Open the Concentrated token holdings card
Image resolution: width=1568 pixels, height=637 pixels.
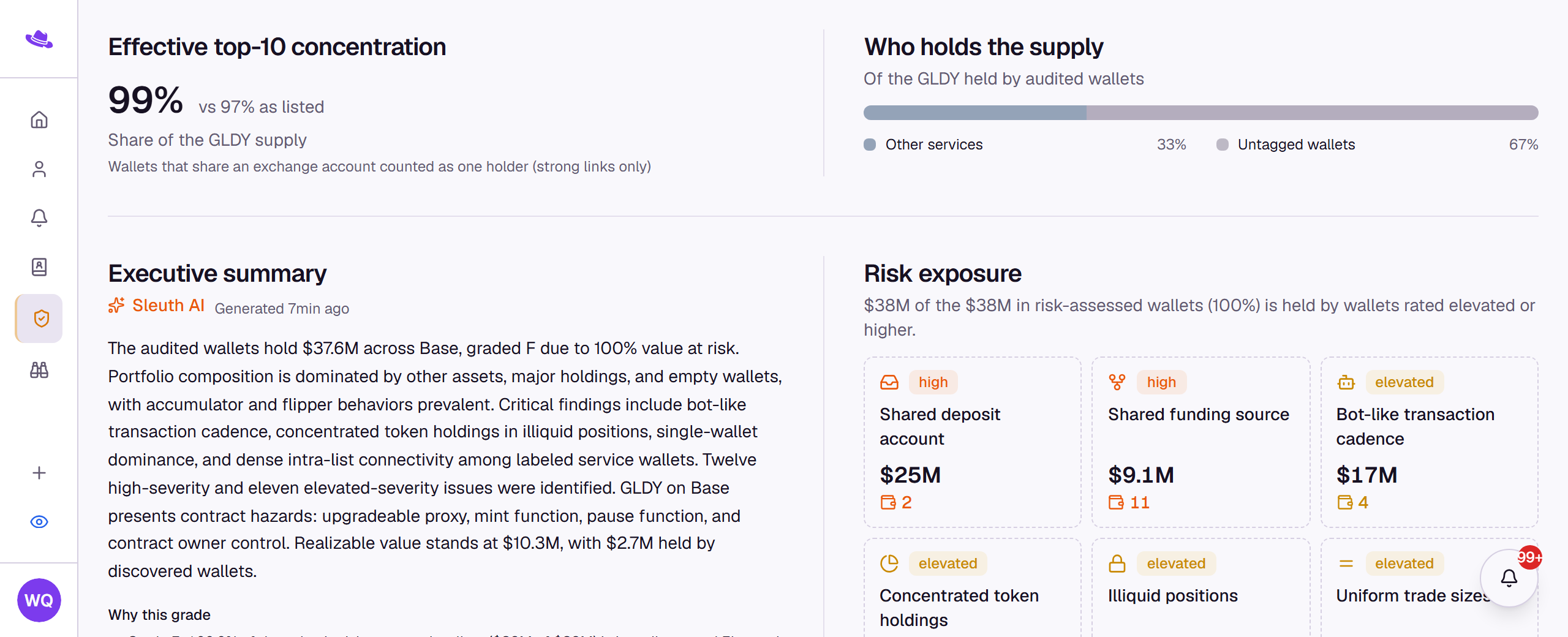point(973,588)
